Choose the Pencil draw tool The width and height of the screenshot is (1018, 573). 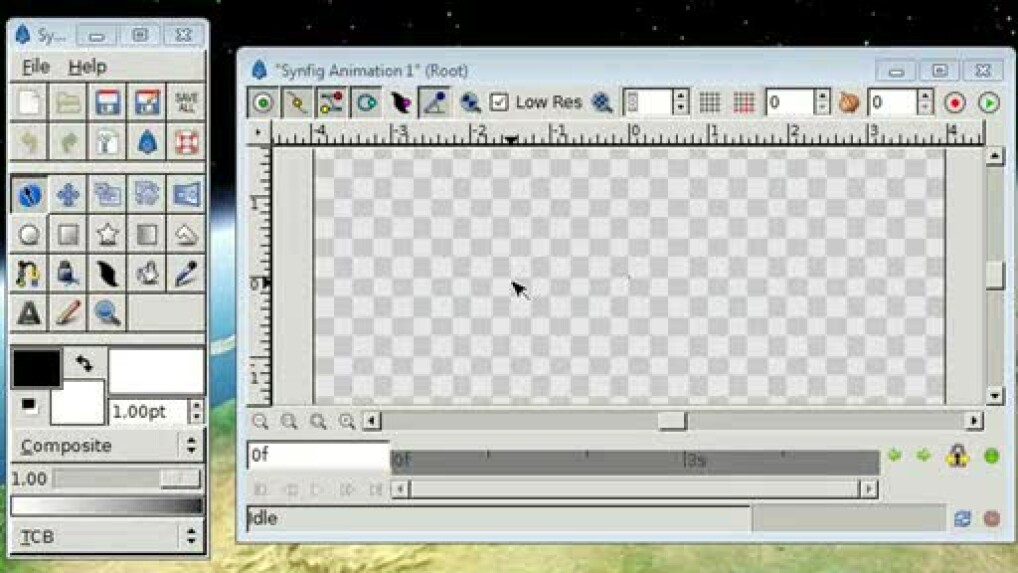[68, 313]
